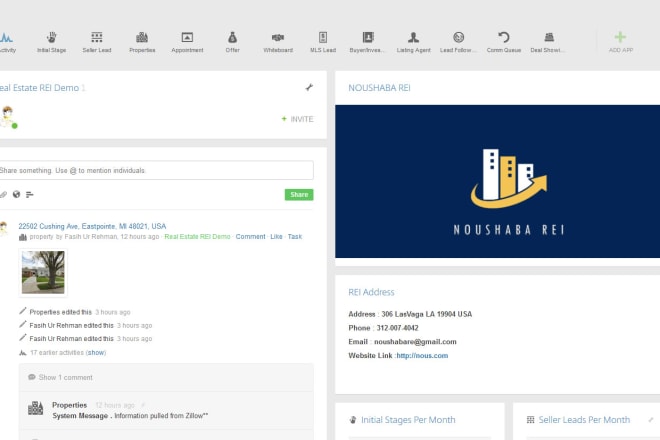The width and height of the screenshot is (660, 440).
Task: Click the Real Estate REI Demo green link
Action: pyautogui.click(x=197, y=237)
